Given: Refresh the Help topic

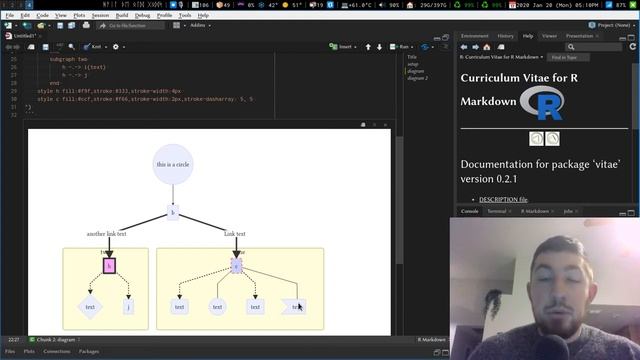Looking at the screenshot, I should (633, 47).
